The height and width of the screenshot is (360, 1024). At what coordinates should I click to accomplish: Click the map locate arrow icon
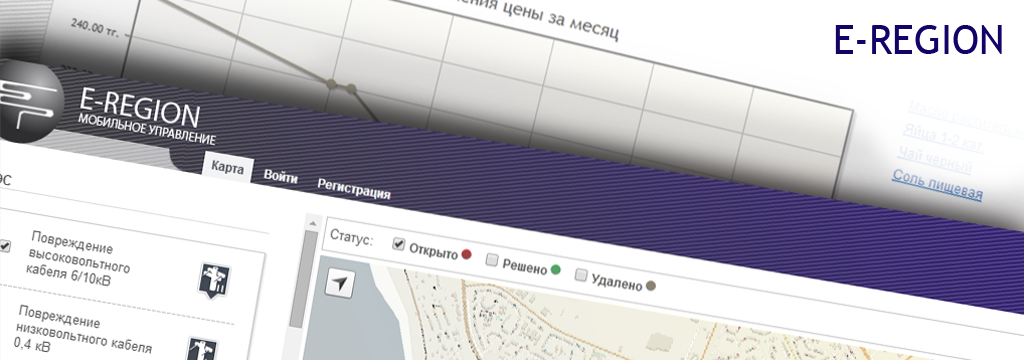[340, 284]
